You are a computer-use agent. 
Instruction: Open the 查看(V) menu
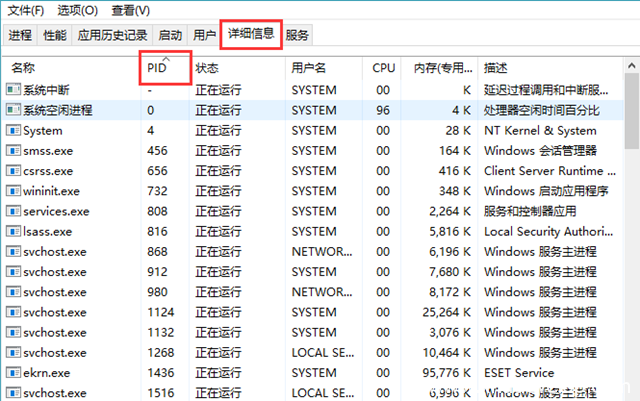coord(130,11)
